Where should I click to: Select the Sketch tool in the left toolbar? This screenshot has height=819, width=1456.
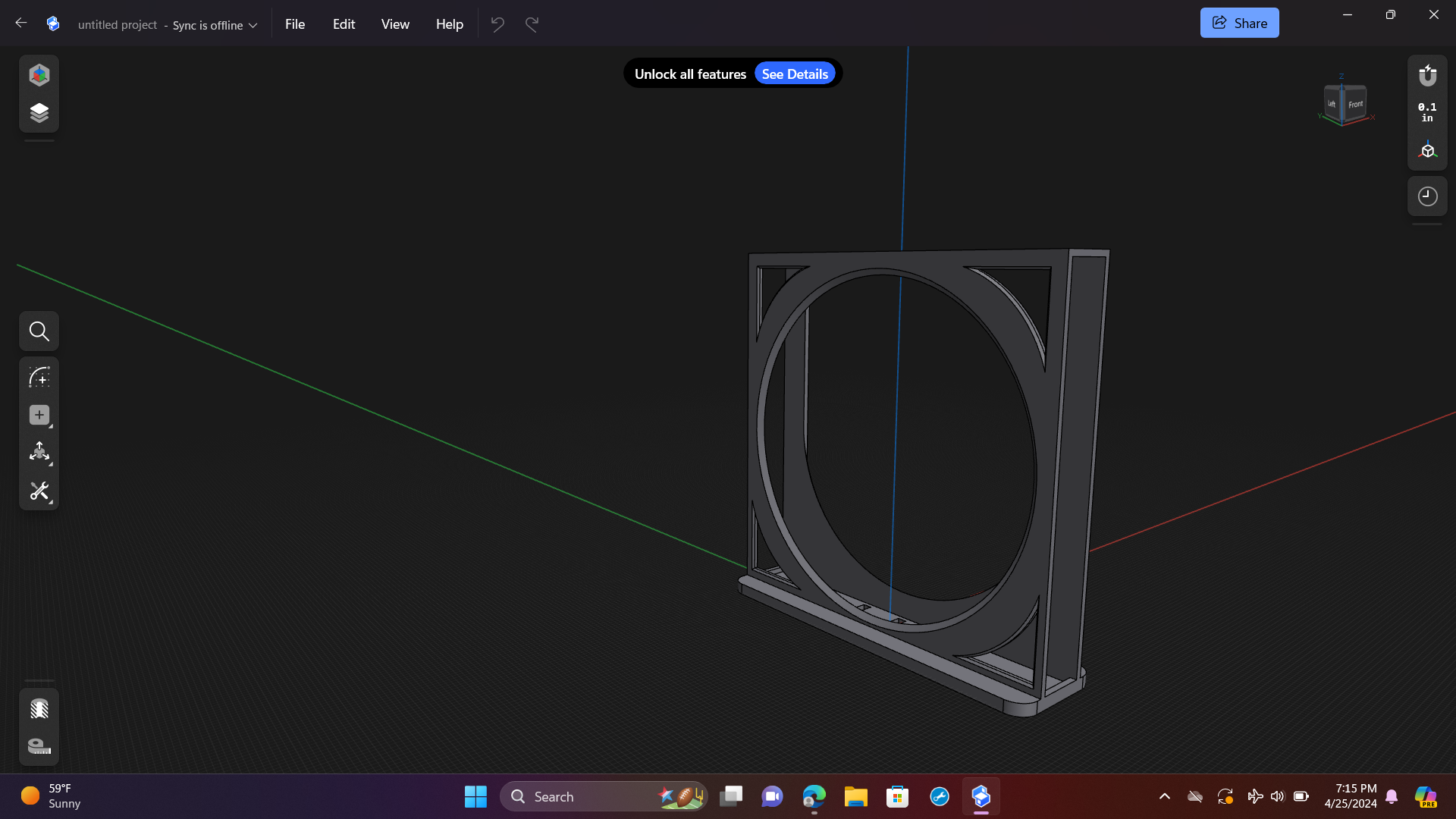tap(39, 377)
